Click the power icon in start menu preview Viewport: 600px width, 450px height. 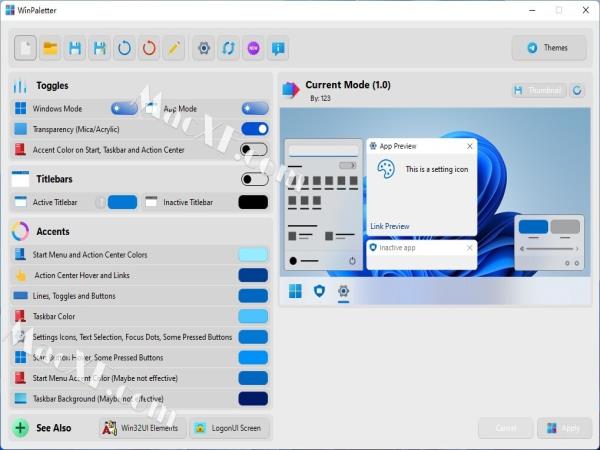(x=352, y=261)
